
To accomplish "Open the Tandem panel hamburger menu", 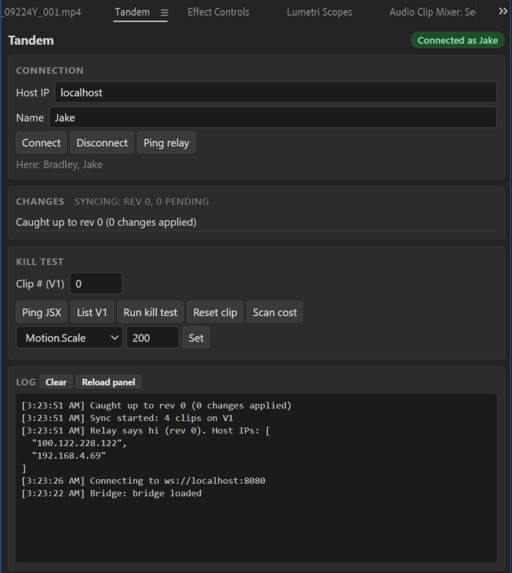I will (164, 12).
